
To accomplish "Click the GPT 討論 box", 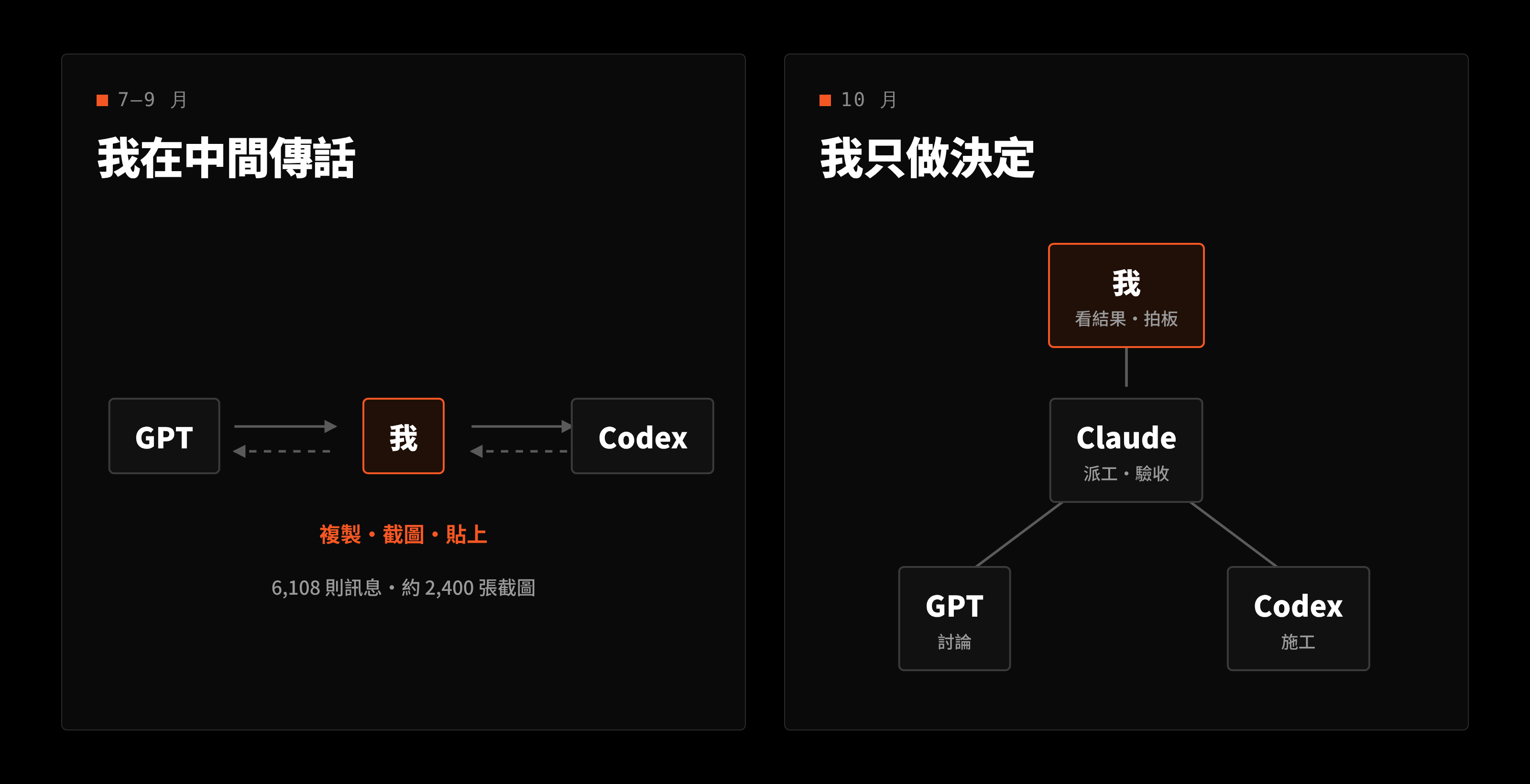I will coord(954,618).
